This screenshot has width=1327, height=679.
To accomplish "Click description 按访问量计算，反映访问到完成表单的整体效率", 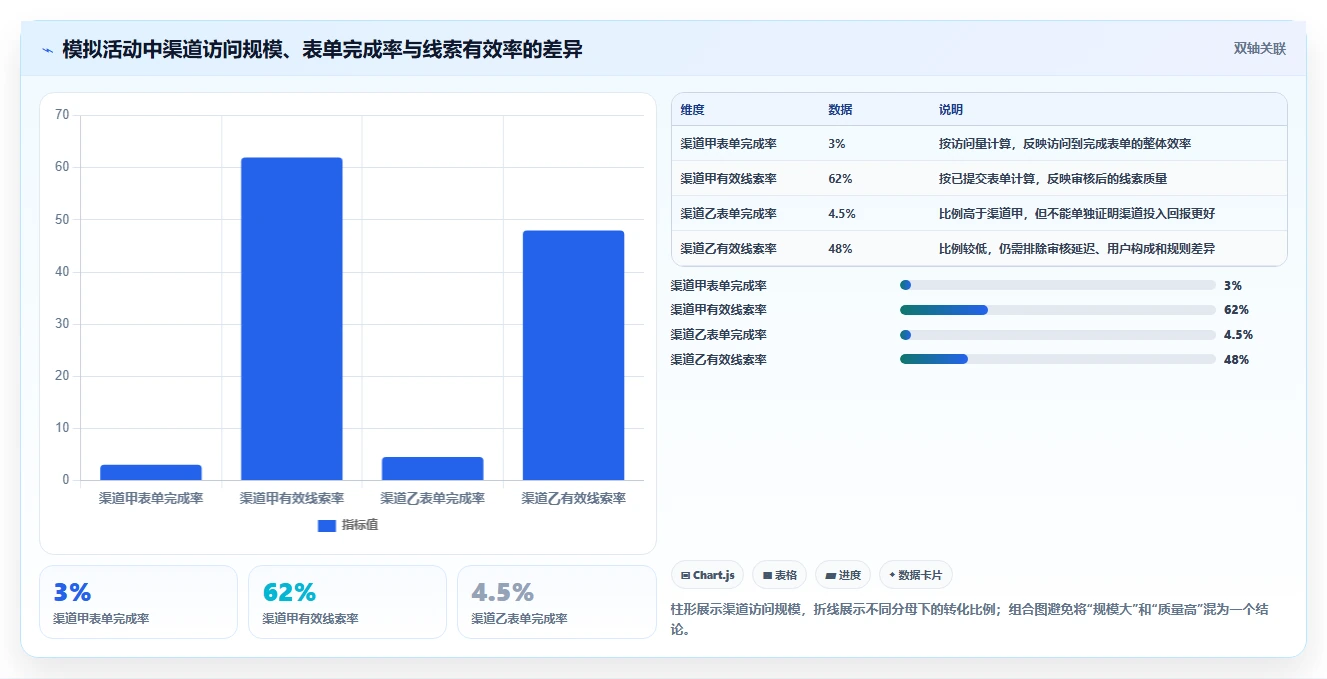I will [x=1065, y=144].
